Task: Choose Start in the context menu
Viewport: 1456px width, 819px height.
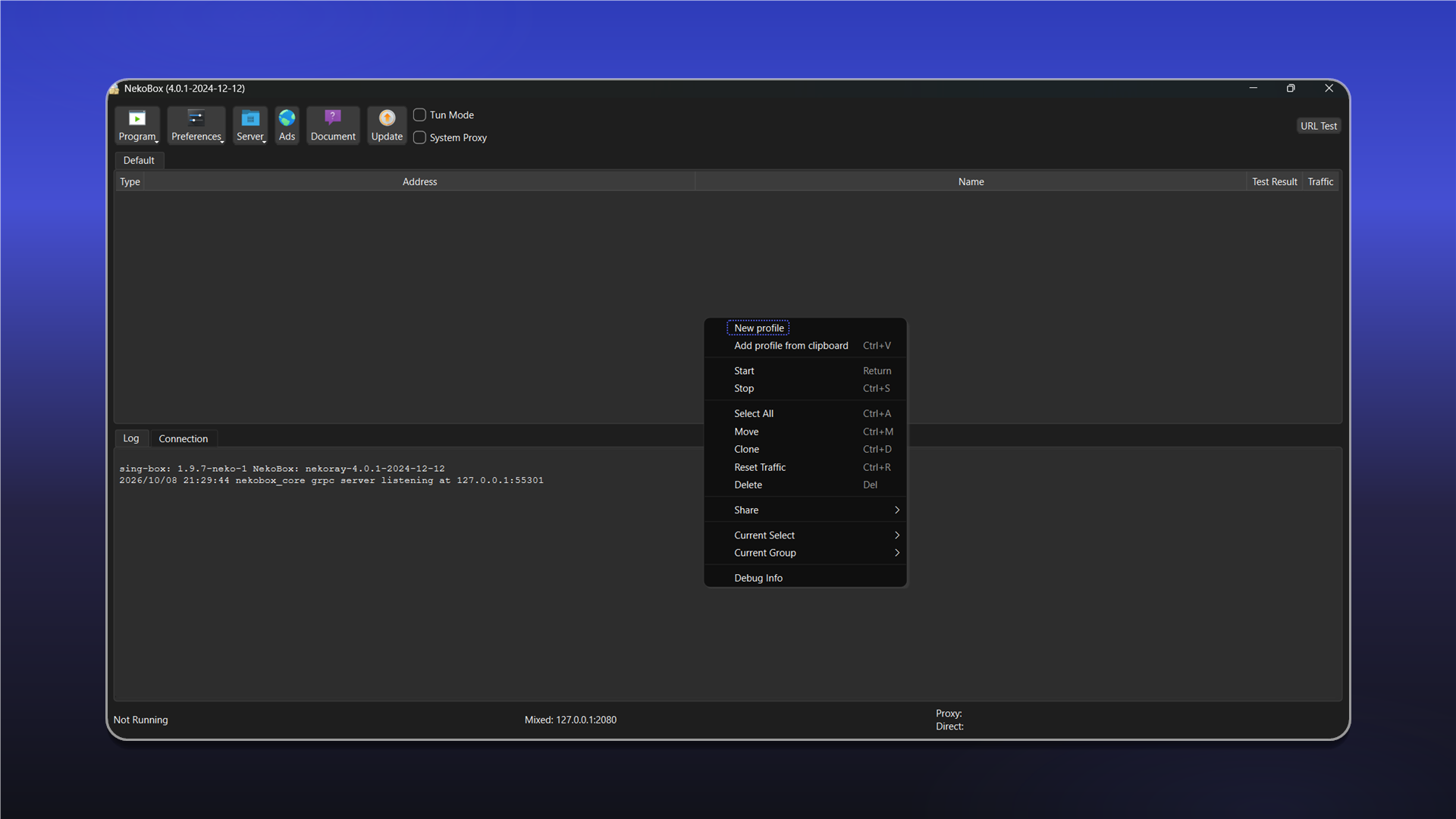Action: (805, 371)
